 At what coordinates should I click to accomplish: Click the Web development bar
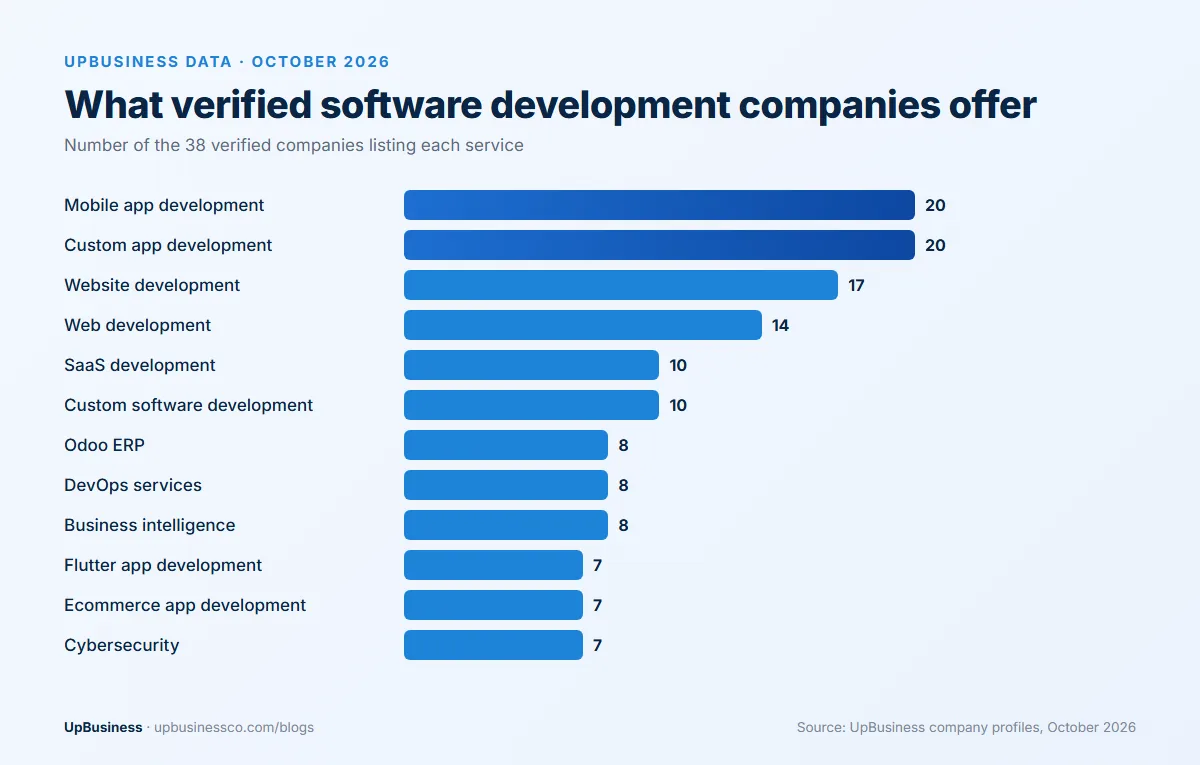click(583, 325)
